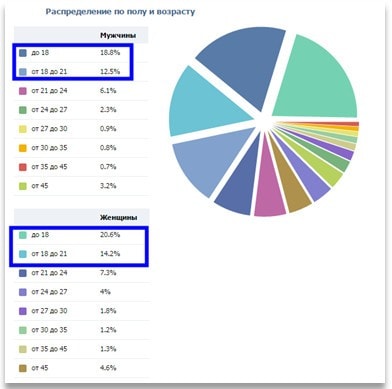Screen dimensions: 392x389
Task: Select the 18.8% value for men under 18
Action: click(x=110, y=53)
